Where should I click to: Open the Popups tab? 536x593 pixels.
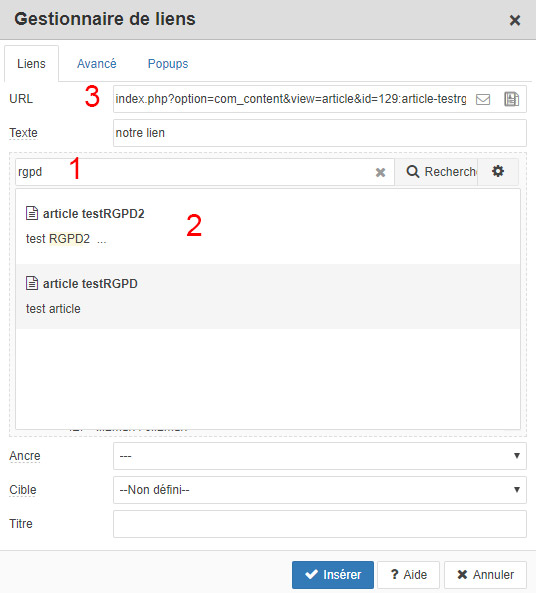click(x=168, y=64)
